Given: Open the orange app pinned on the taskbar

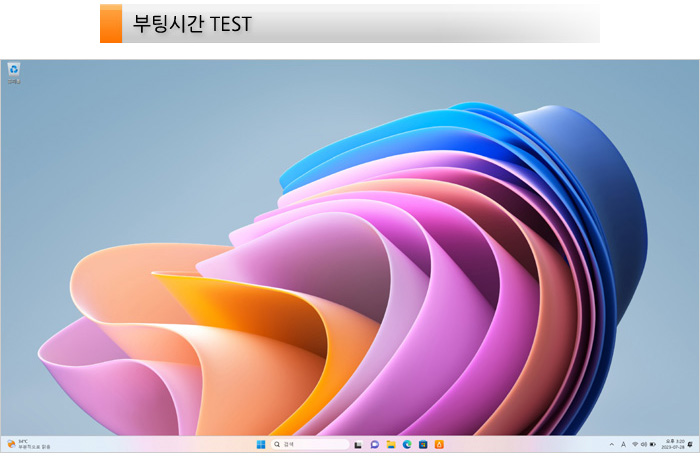Looking at the screenshot, I should [439, 445].
